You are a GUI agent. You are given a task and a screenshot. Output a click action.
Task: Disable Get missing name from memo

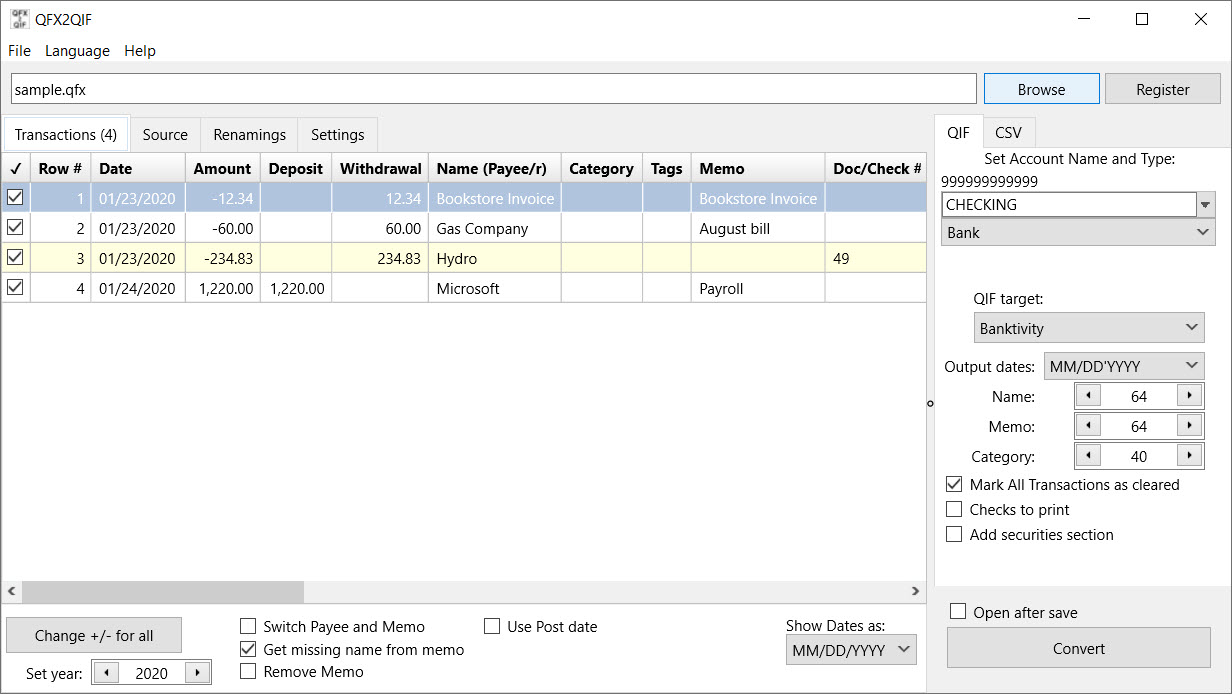coord(248,649)
